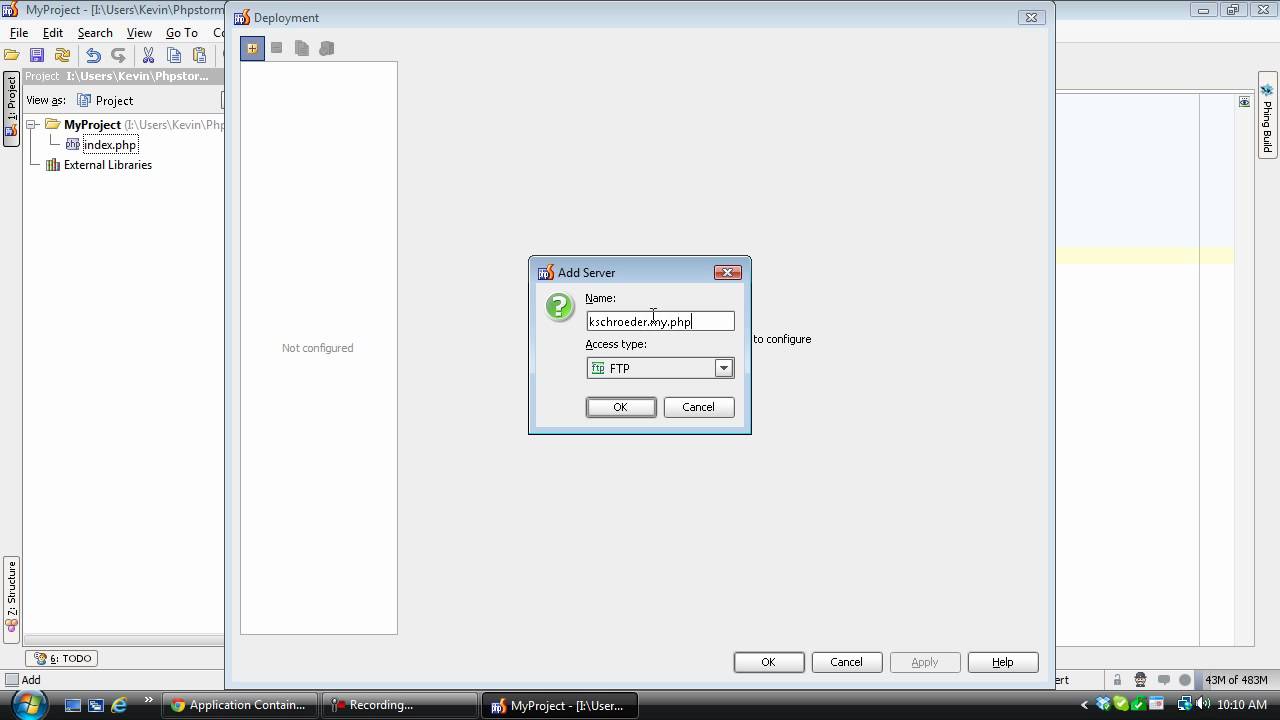Open the Go To menu
The width and height of the screenshot is (1280, 720).
click(182, 33)
